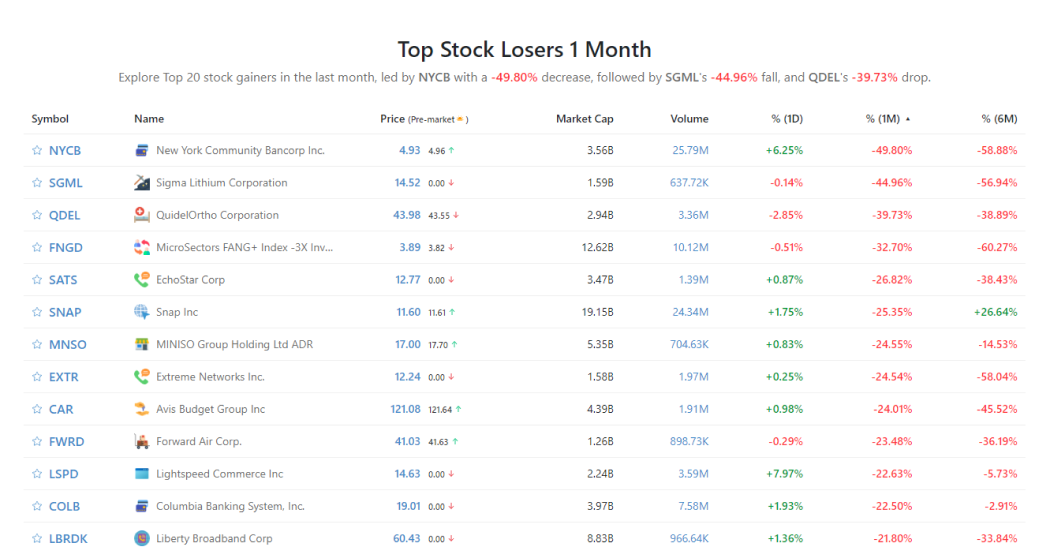The image size is (1050, 550).
Task: Click the MINISO Group logo icon
Action: pyautogui.click(x=141, y=344)
